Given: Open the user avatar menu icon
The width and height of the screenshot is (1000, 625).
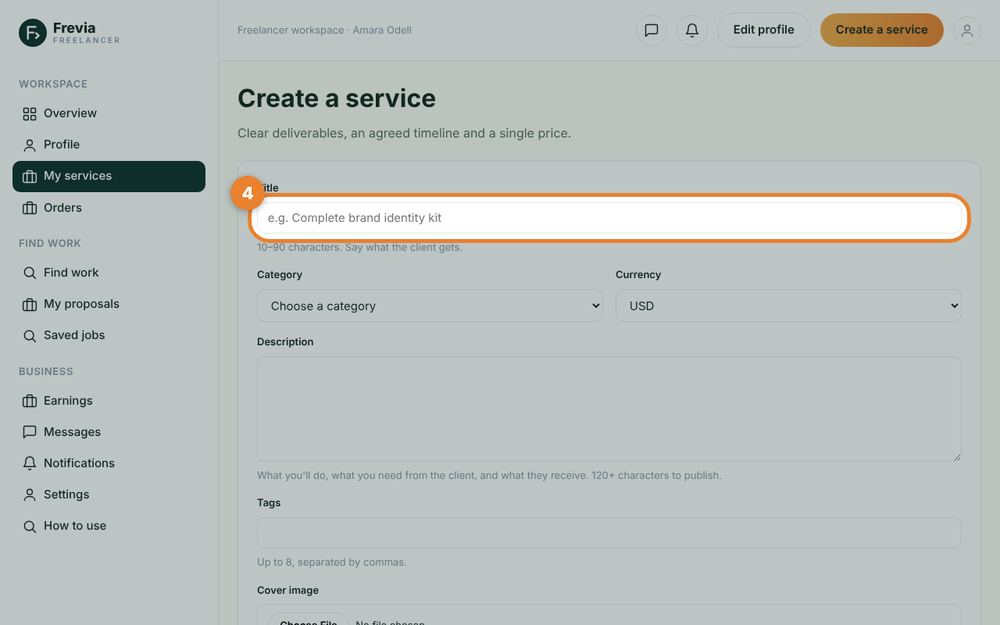Looking at the screenshot, I should 967,30.
